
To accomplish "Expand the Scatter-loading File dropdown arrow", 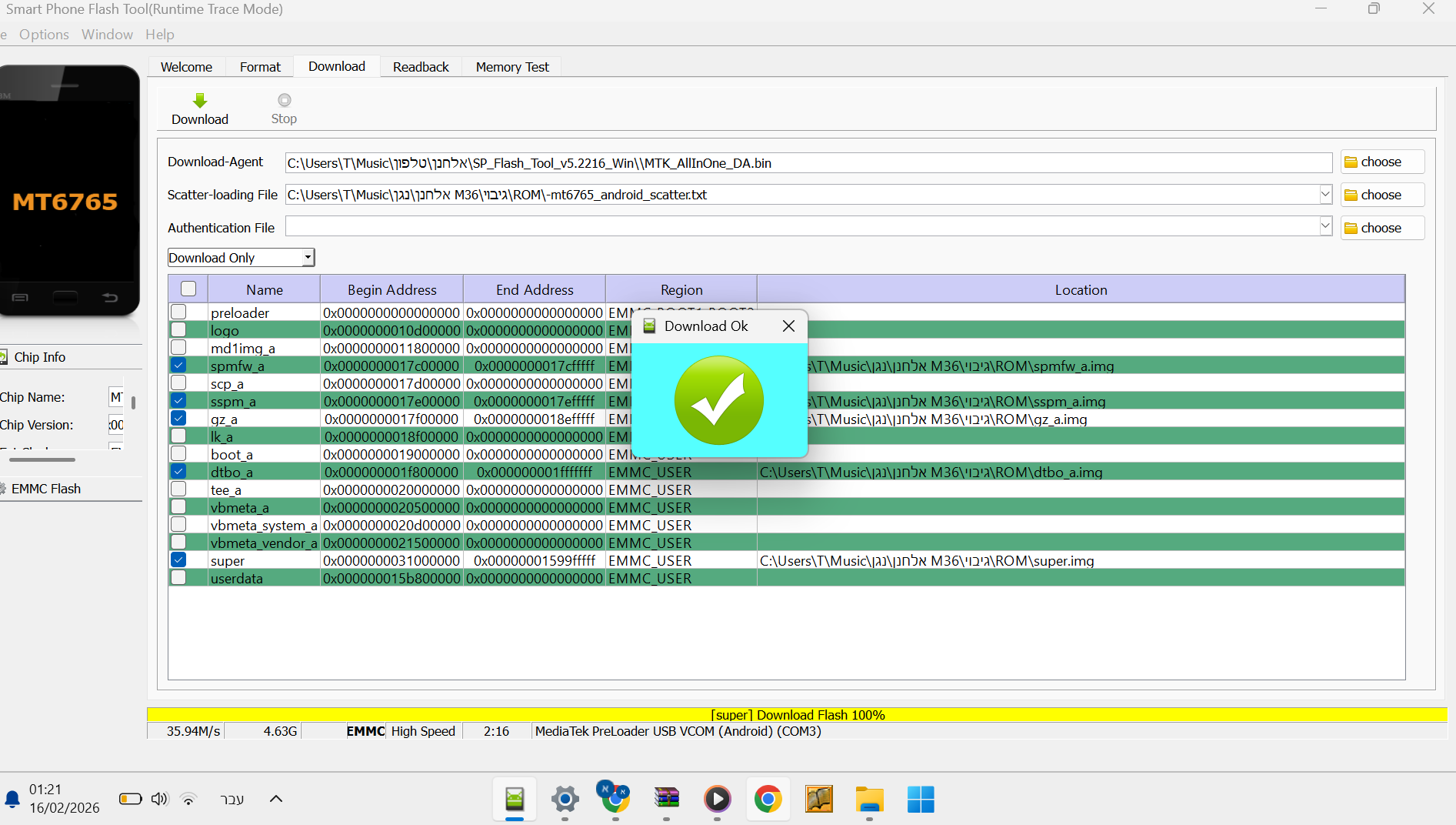I will pos(1325,195).
